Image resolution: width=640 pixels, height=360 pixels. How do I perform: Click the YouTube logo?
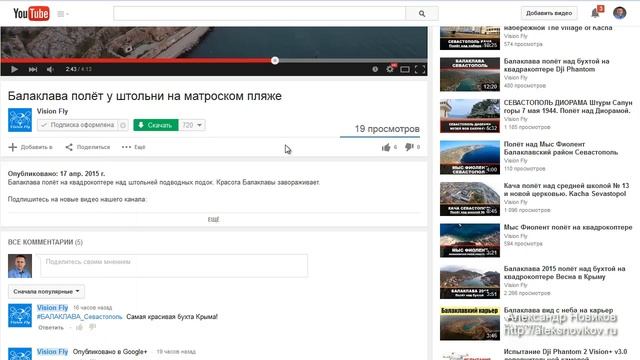click(x=31, y=13)
